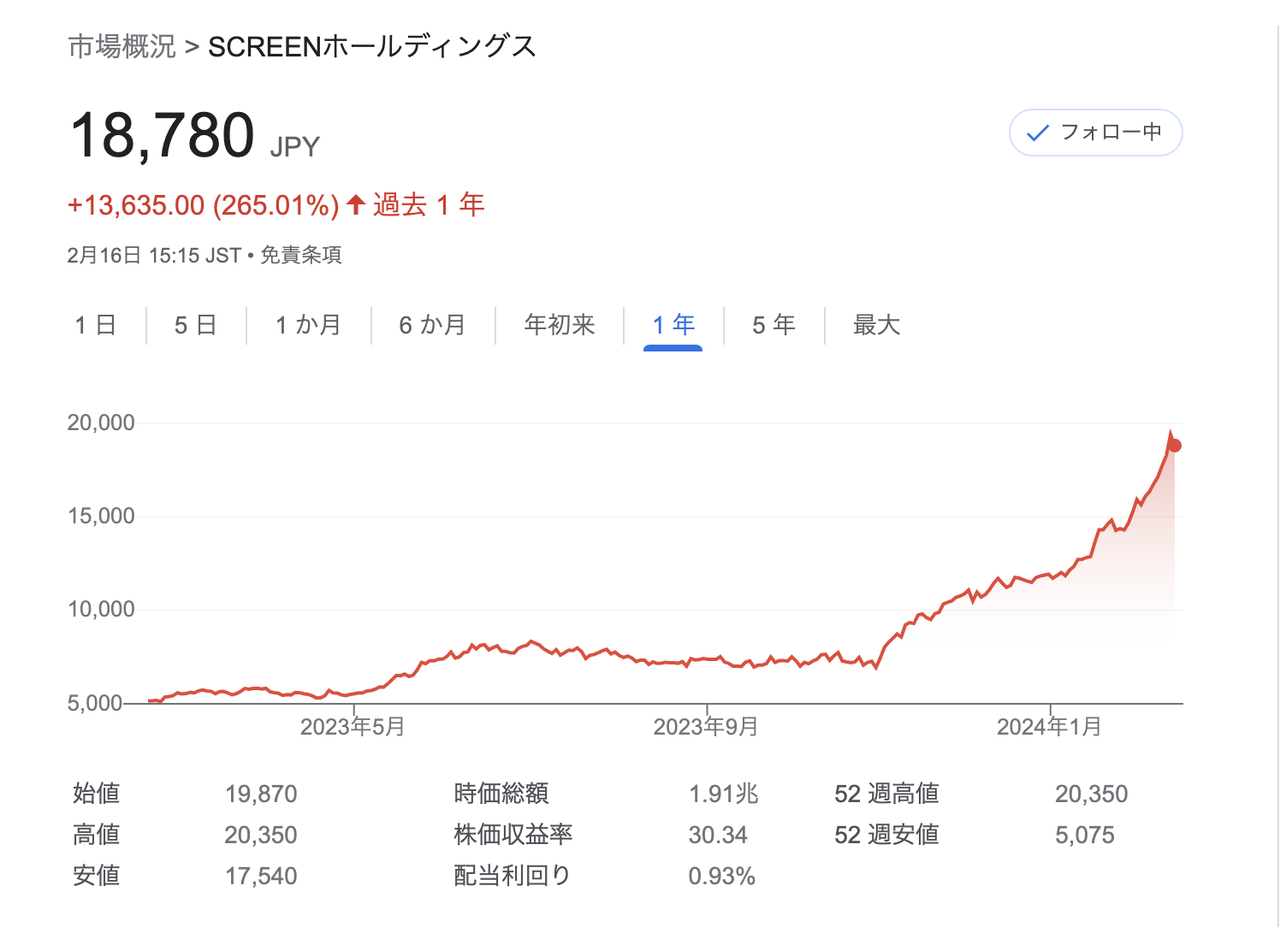Viewport: 1280px width, 927px height.
Task: Switch to 6か月 chart range
Action: tap(432, 325)
